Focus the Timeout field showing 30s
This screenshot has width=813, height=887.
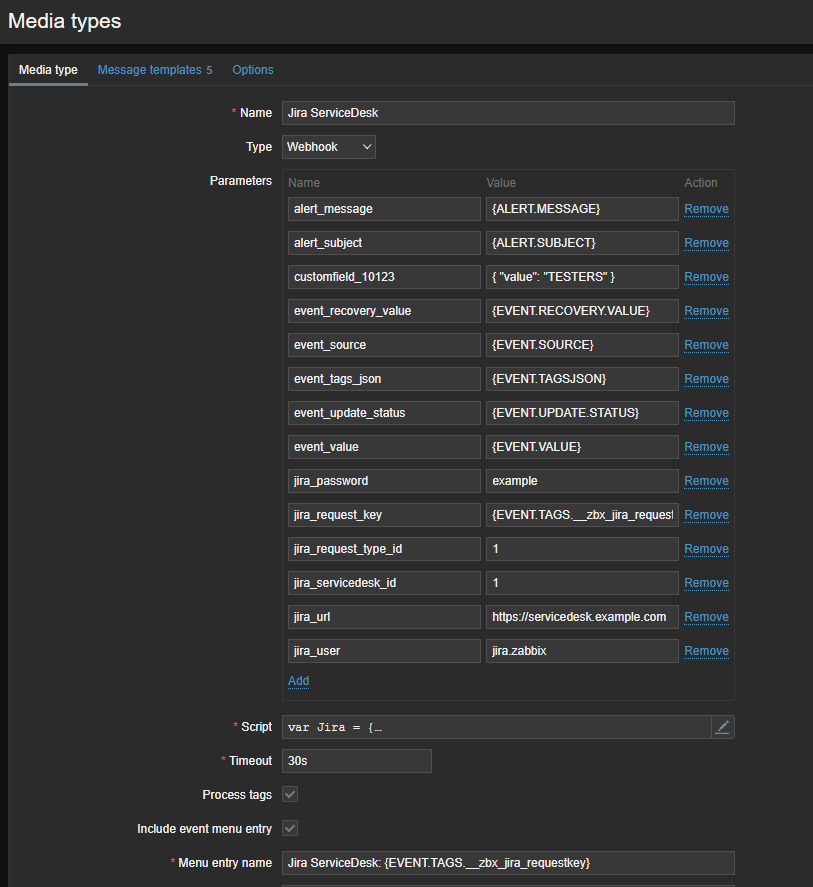[356, 761]
